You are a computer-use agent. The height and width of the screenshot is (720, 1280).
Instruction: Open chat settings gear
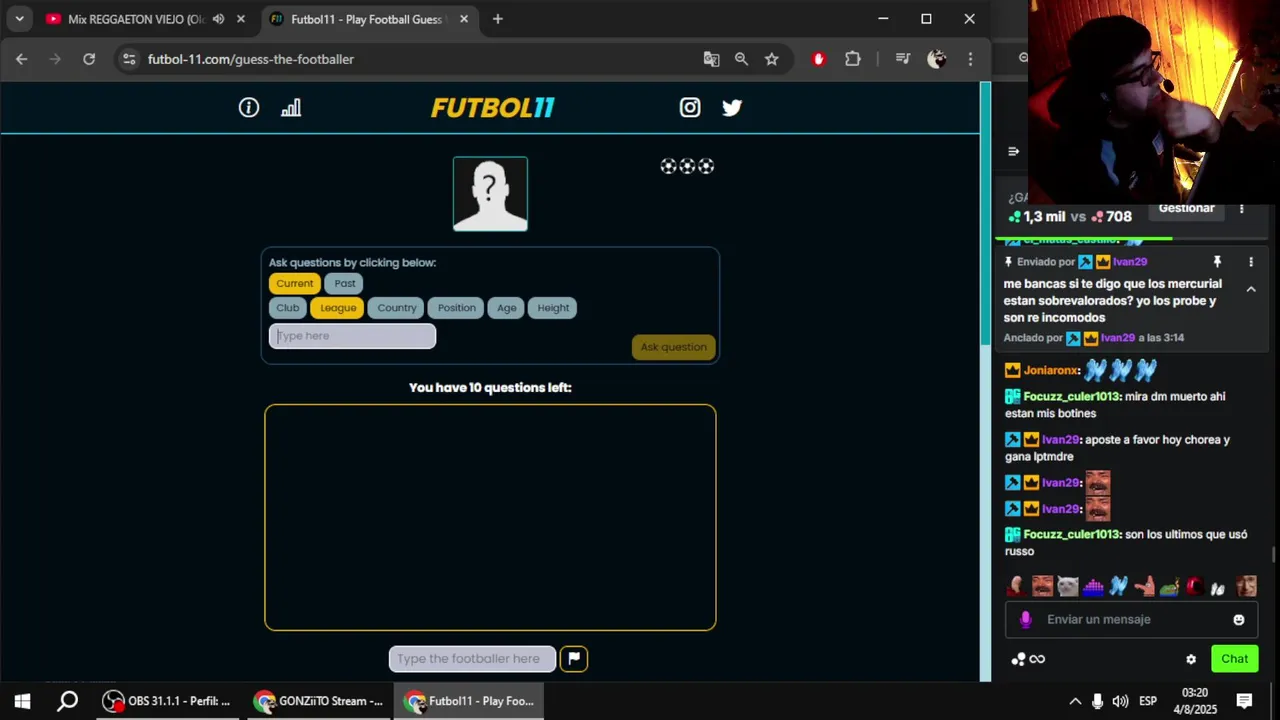(1191, 659)
